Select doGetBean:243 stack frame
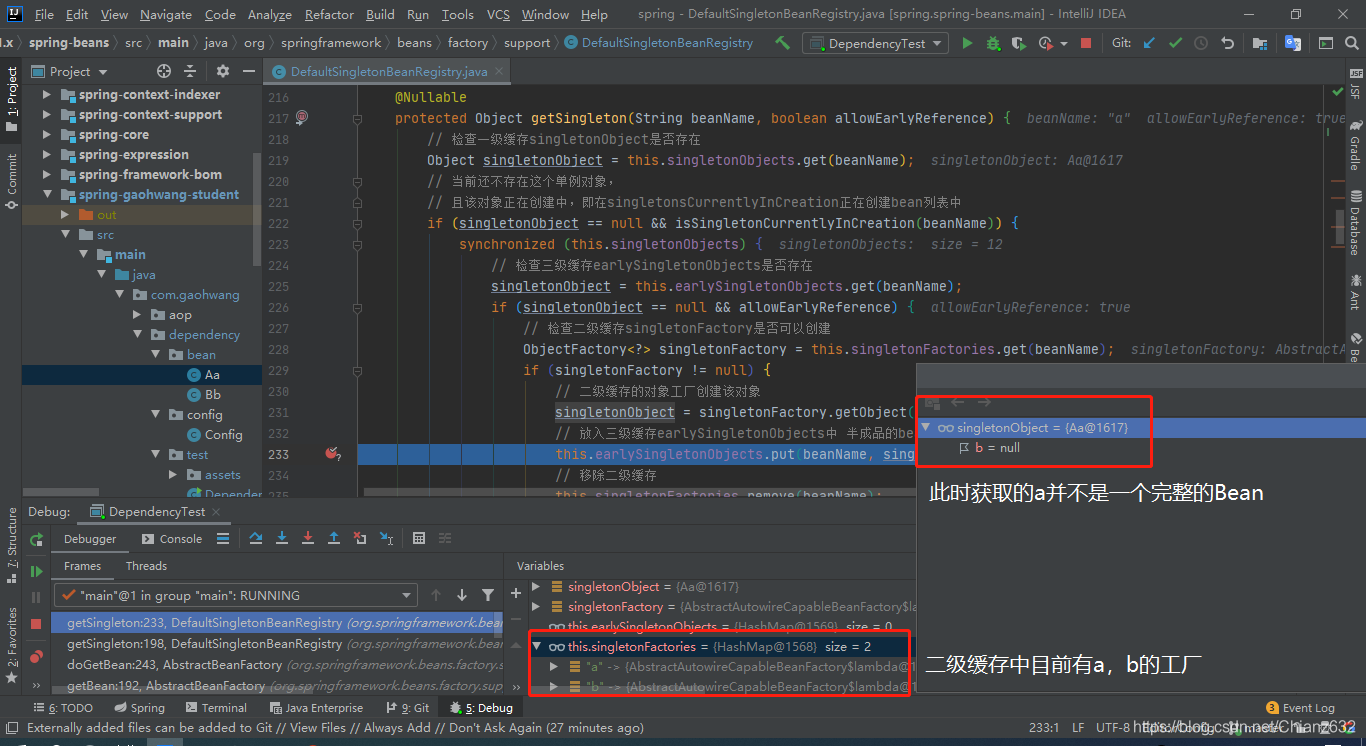The width and height of the screenshot is (1366, 746). pos(275,665)
